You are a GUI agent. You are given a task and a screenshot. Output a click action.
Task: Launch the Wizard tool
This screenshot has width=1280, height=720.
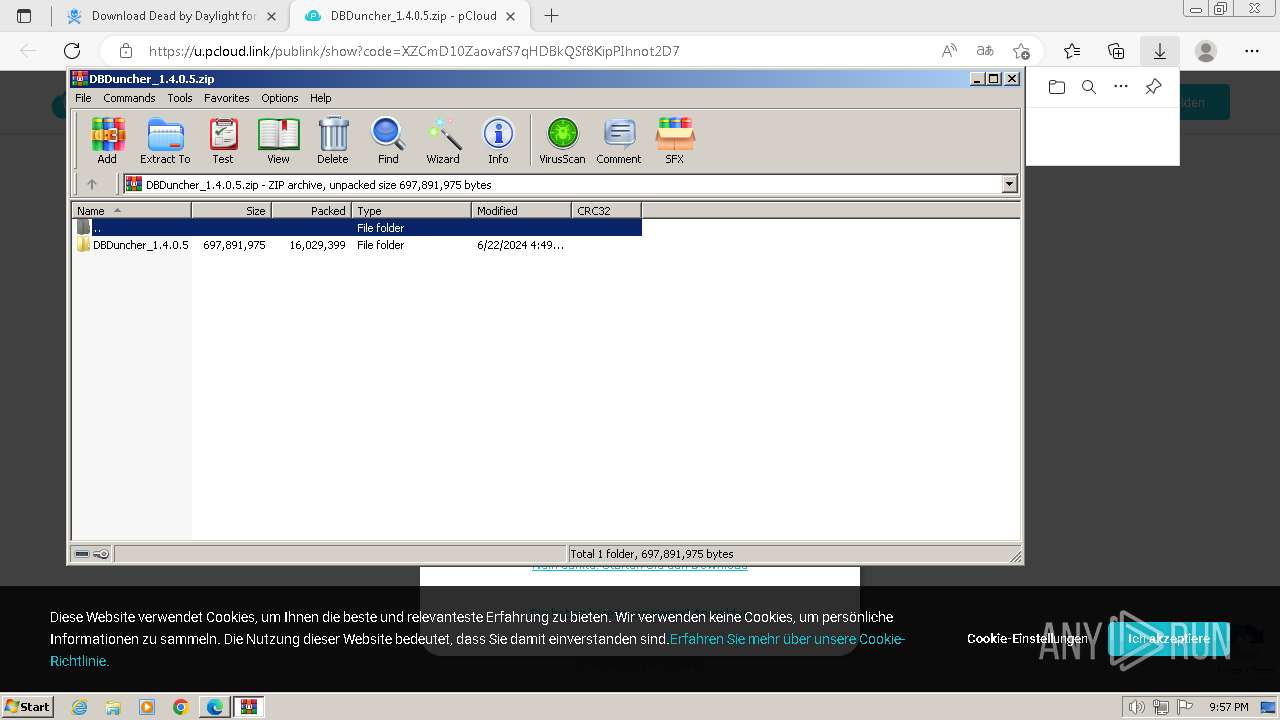click(443, 140)
